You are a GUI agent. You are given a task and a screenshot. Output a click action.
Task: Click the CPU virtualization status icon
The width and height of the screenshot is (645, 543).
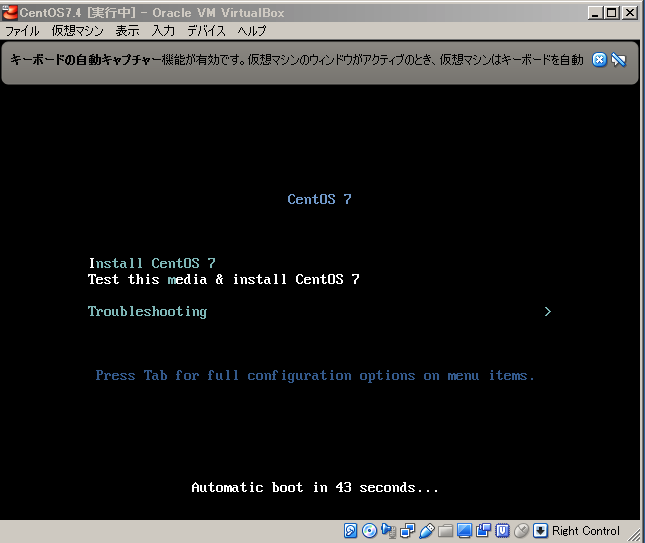pos(502,531)
